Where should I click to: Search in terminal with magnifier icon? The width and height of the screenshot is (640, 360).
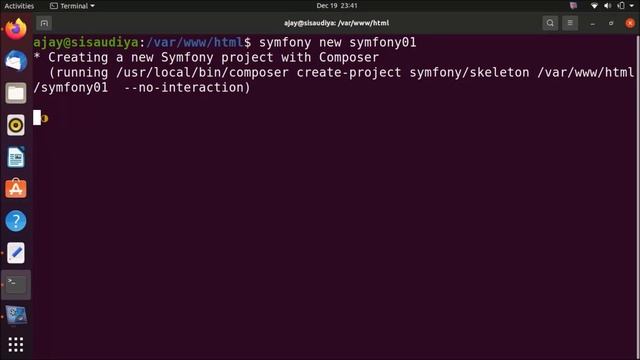pyautogui.click(x=550, y=23)
